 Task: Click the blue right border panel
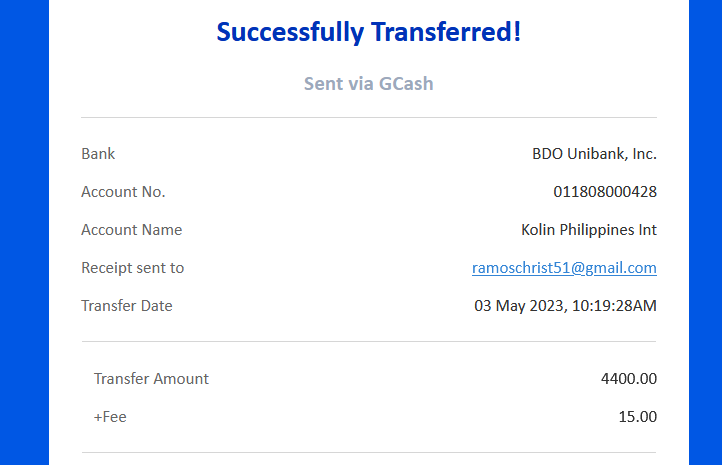click(705, 232)
